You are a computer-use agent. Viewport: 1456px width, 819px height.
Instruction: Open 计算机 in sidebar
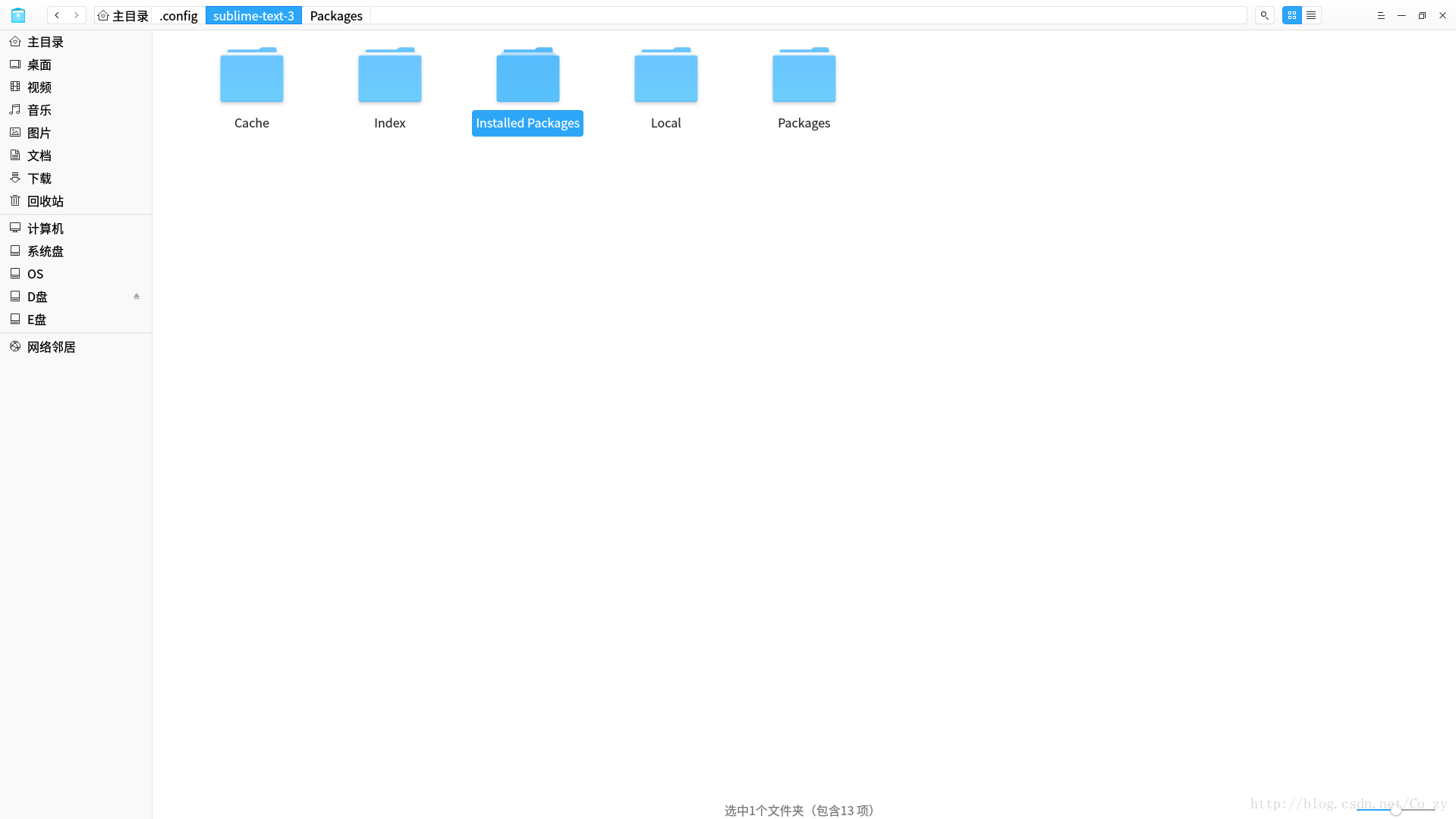(x=76, y=228)
